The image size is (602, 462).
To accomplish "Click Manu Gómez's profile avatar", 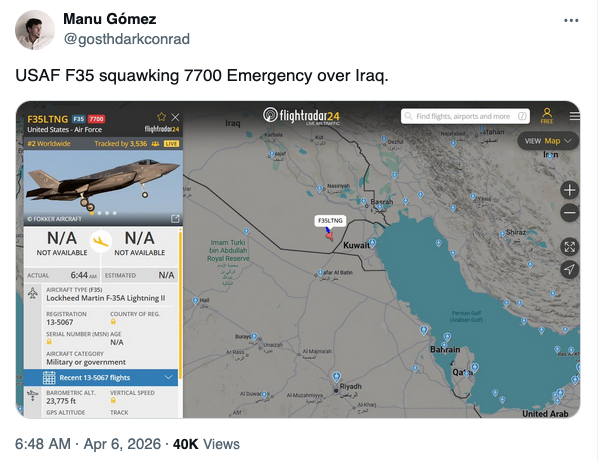I will tap(35, 31).
